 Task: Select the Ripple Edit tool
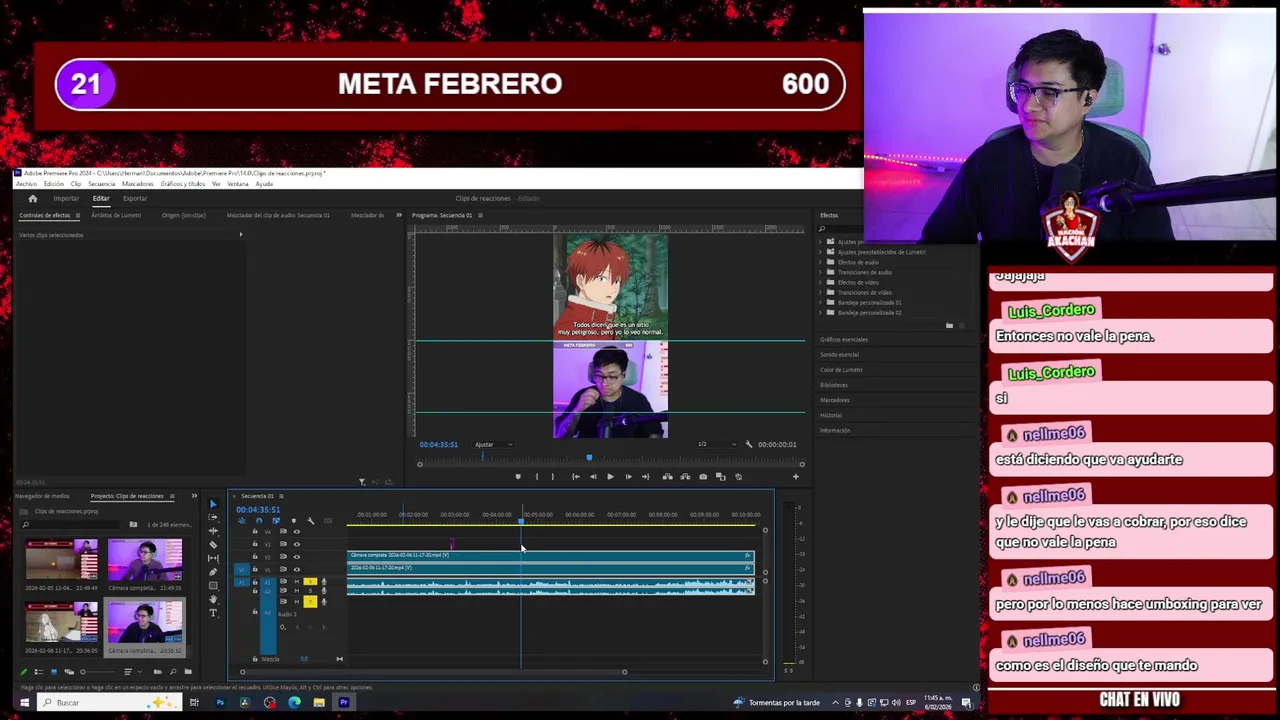(213, 531)
